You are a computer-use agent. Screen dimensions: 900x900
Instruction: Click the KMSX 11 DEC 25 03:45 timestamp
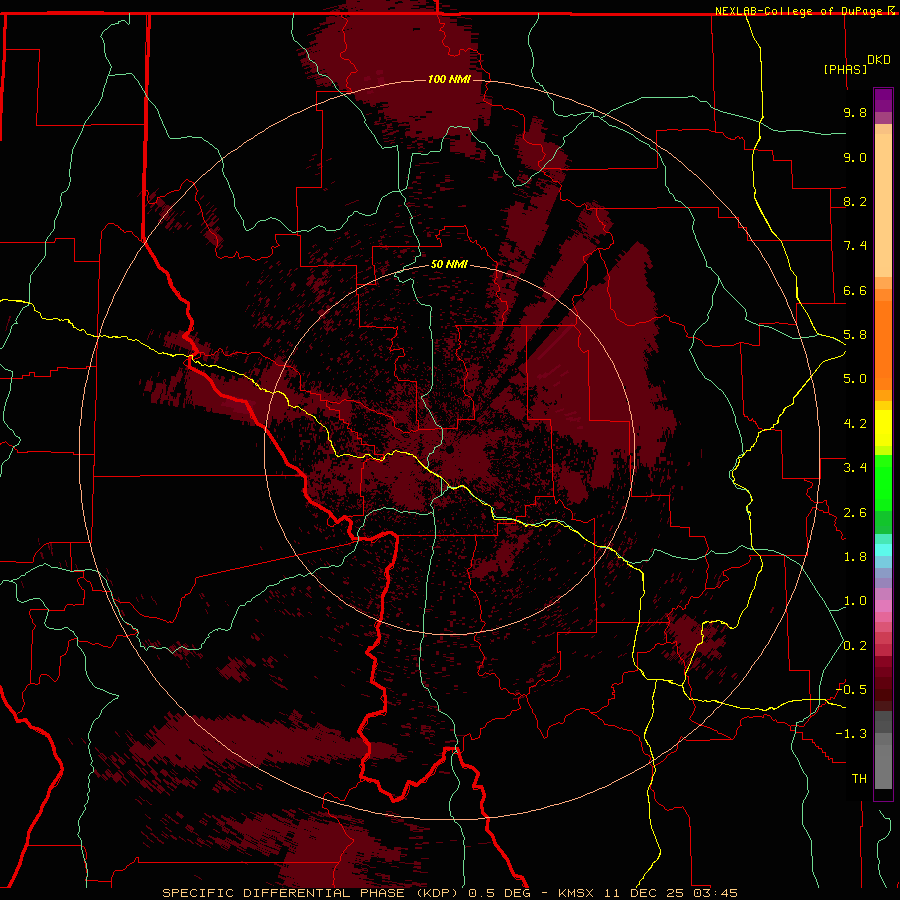click(648, 893)
